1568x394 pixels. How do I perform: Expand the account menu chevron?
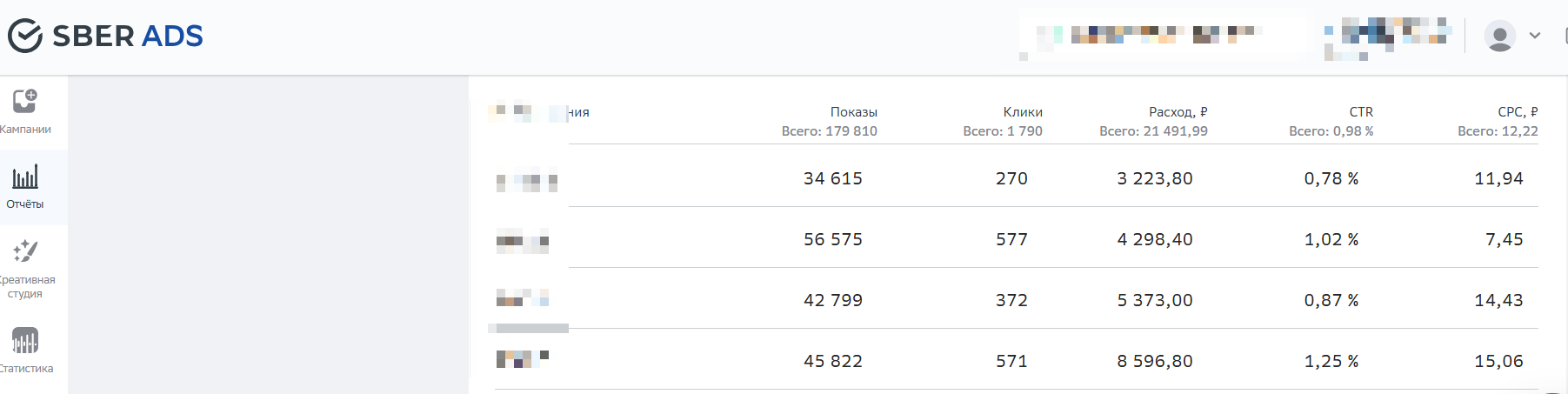tap(1535, 36)
